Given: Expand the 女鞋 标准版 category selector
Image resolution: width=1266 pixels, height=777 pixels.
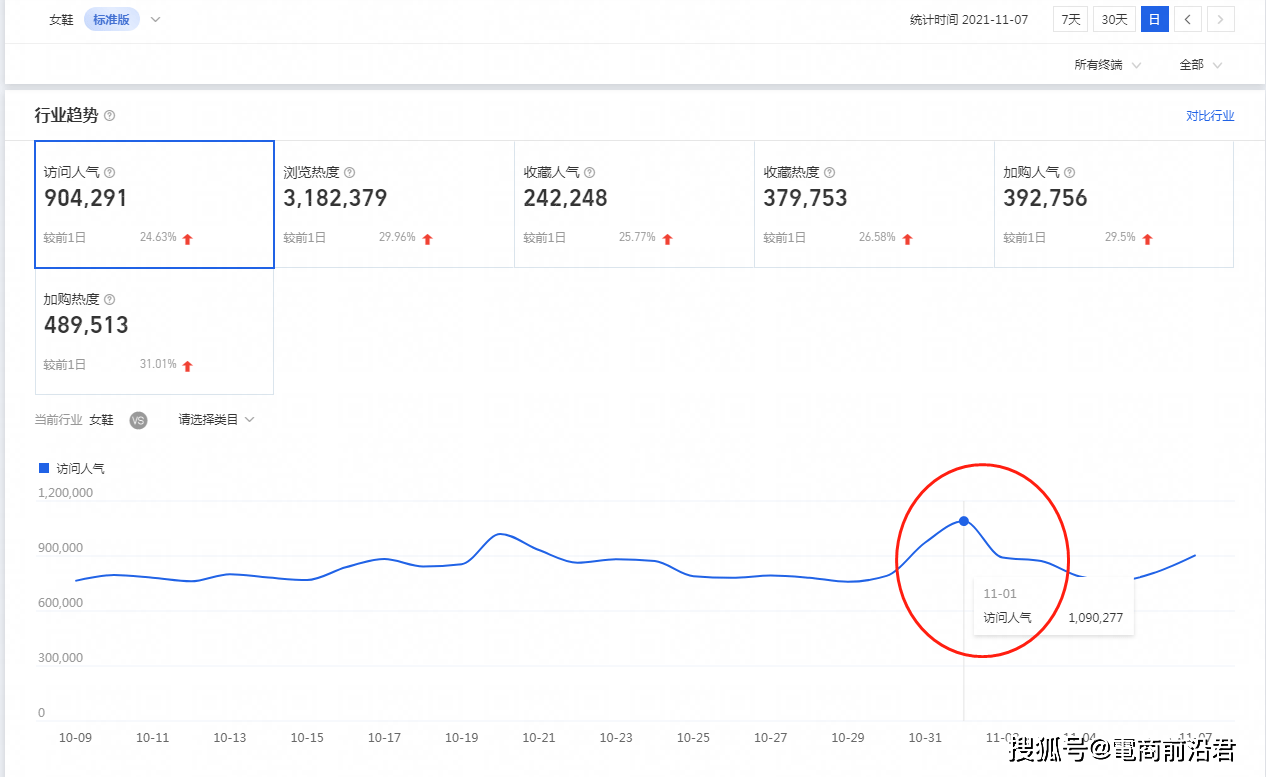Looking at the screenshot, I should (x=155, y=20).
